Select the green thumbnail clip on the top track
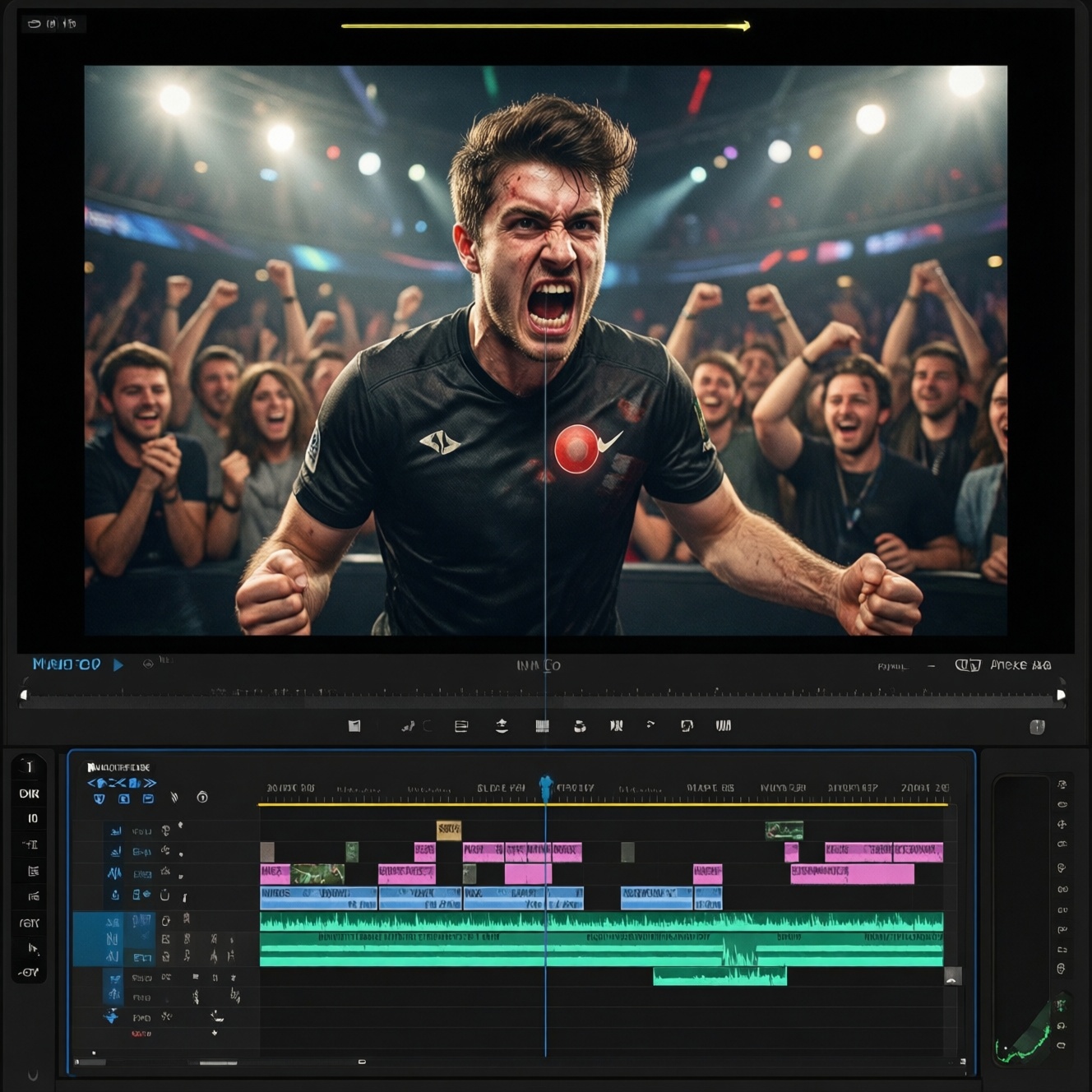Screen dimensions: 1092x1092 coord(784,831)
